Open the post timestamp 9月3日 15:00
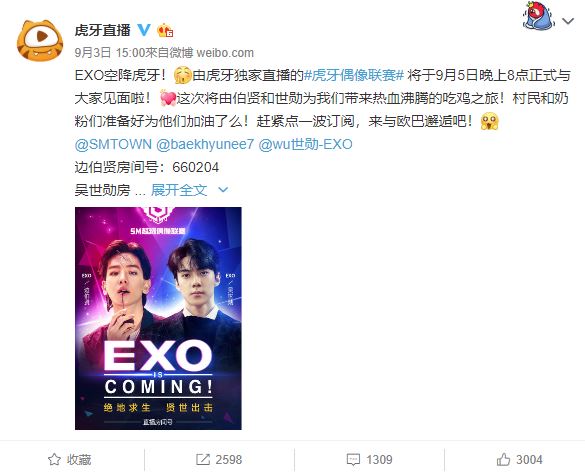This screenshot has height=475, width=585. 109,53
